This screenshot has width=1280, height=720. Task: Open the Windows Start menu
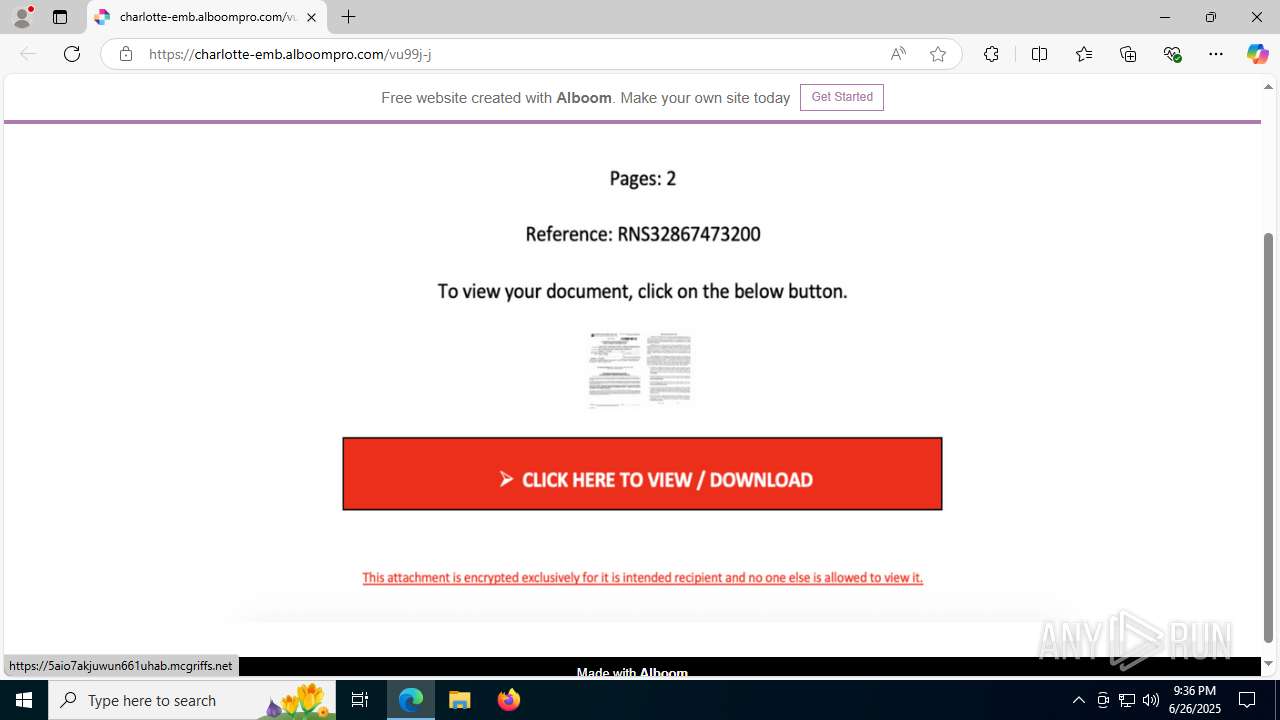click(24, 700)
